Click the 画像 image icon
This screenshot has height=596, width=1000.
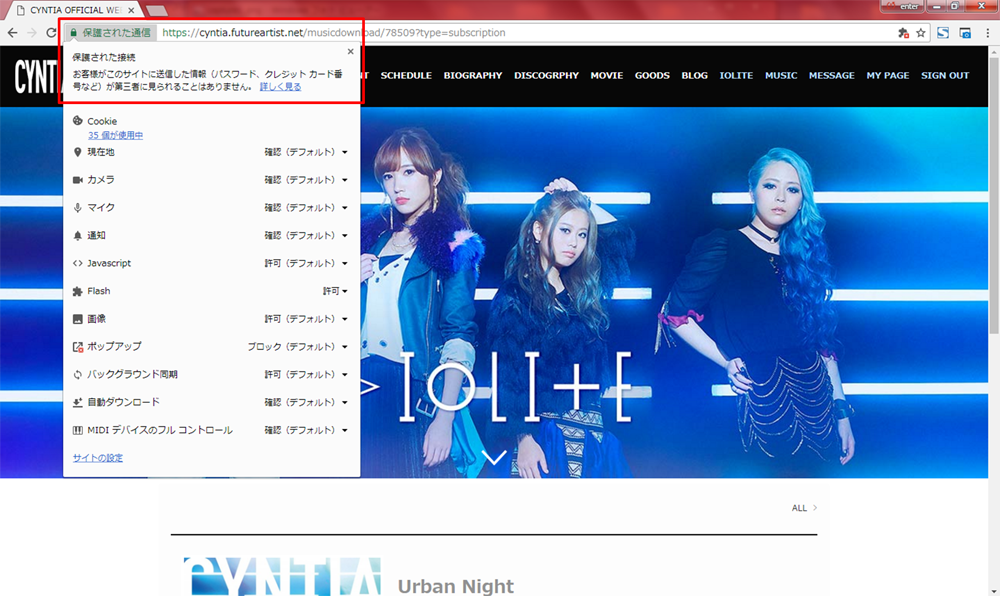pyautogui.click(x=78, y=319)
